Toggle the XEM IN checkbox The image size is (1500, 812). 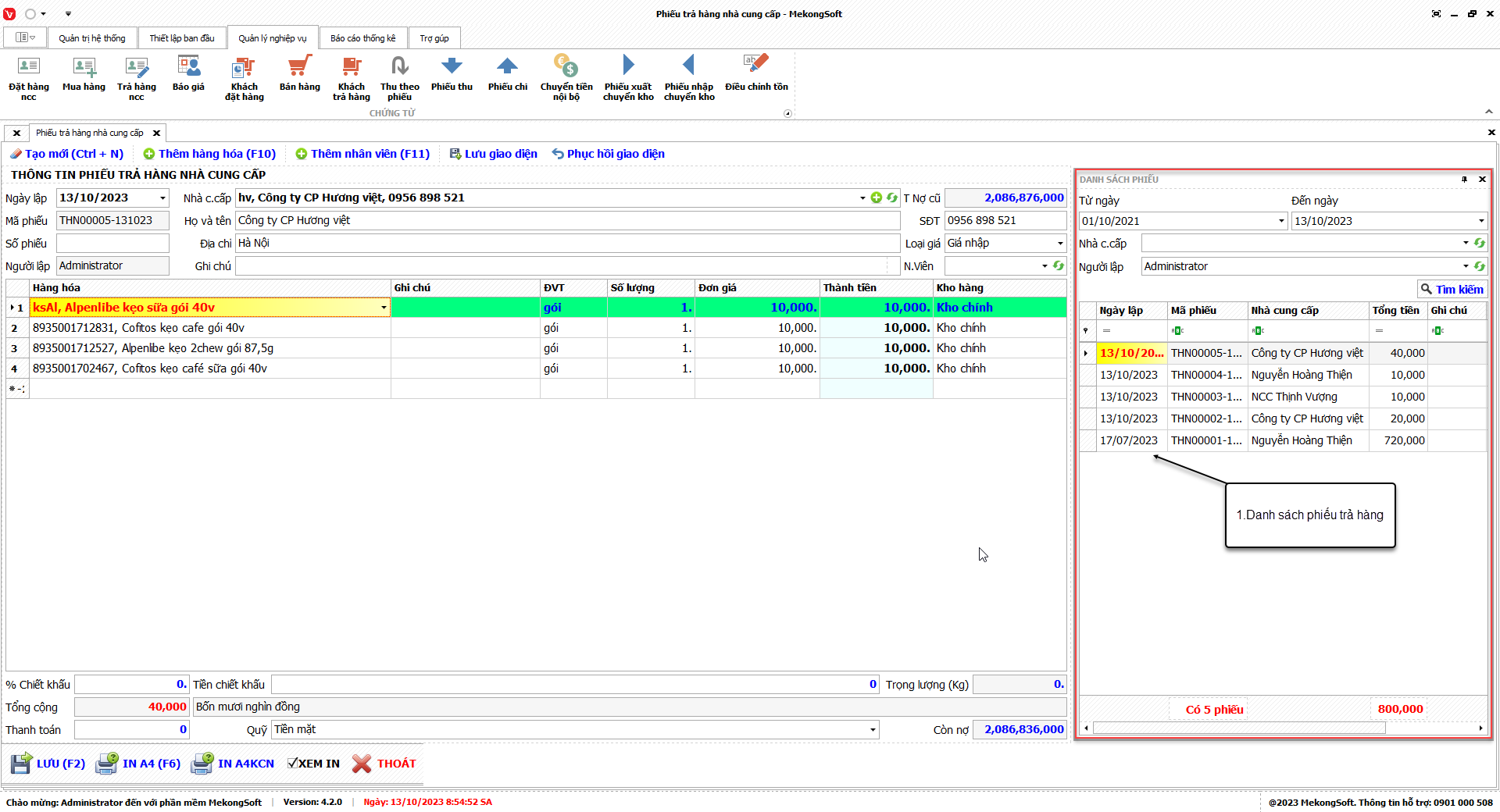[x=292, y=764]
